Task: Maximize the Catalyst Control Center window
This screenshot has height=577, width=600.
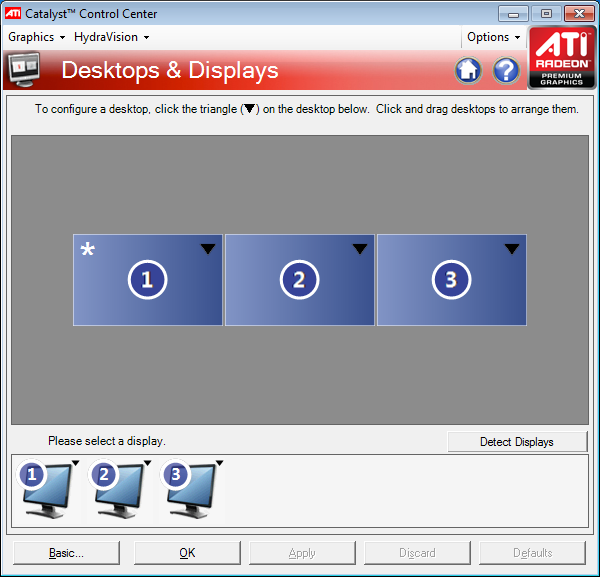Action: tap(546, 14)
